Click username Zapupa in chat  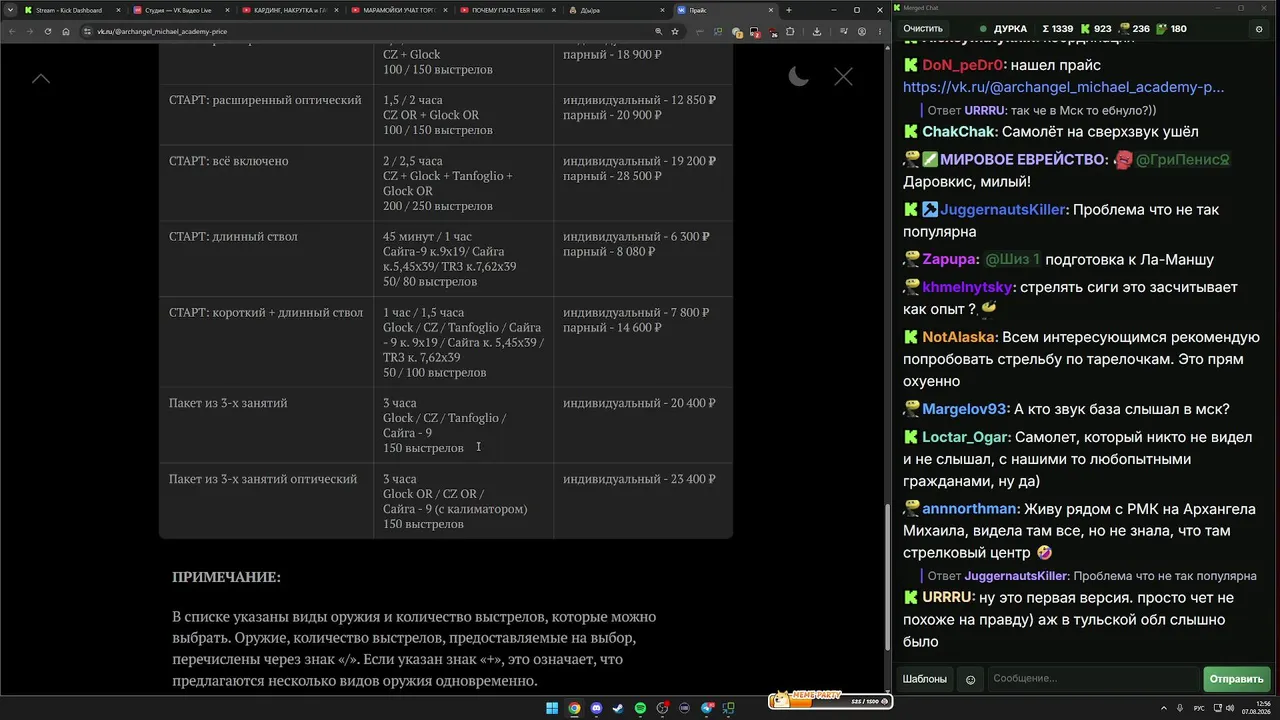[949, 260]
